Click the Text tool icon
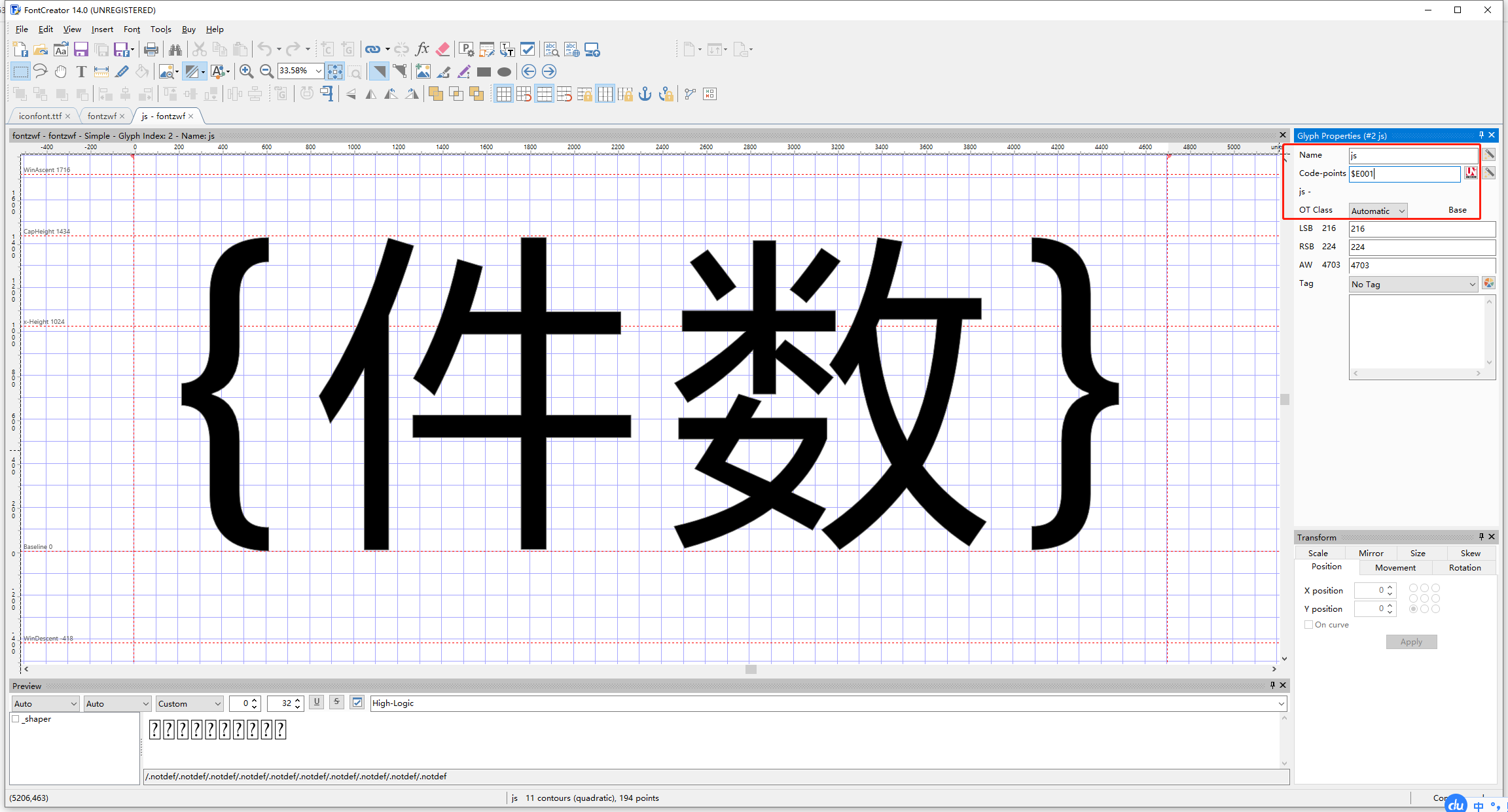 pos(81,71)
